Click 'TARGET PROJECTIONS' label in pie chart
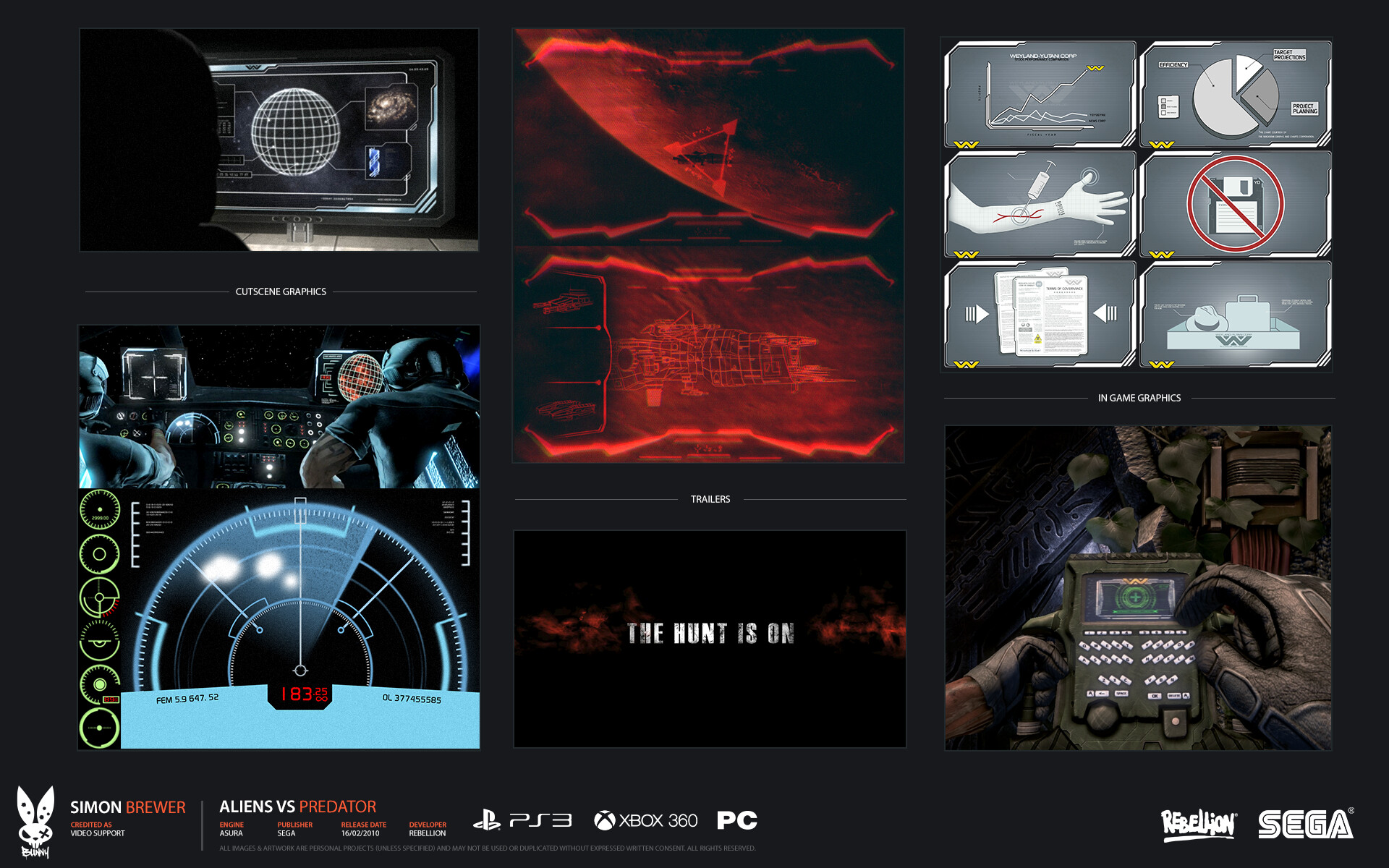The height and width of the screenshot is (868, 1389). (1289, 55)
